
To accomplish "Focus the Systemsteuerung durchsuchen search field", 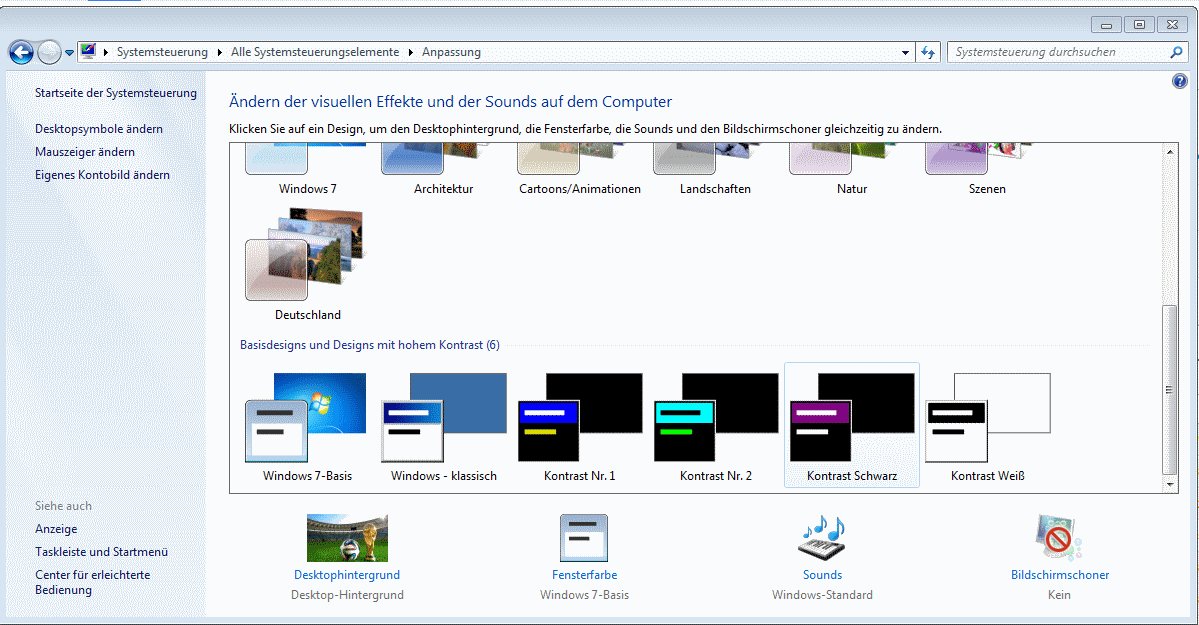I will pyautogui.click(x=1067, y=52).
